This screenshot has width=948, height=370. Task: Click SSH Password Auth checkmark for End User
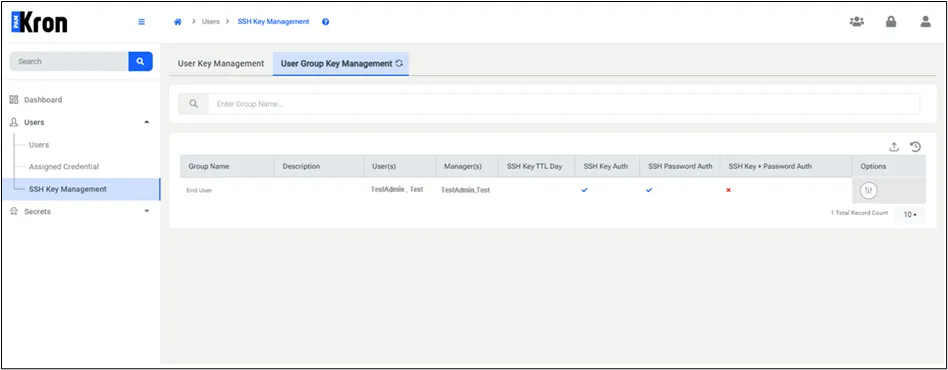point(649,190)
